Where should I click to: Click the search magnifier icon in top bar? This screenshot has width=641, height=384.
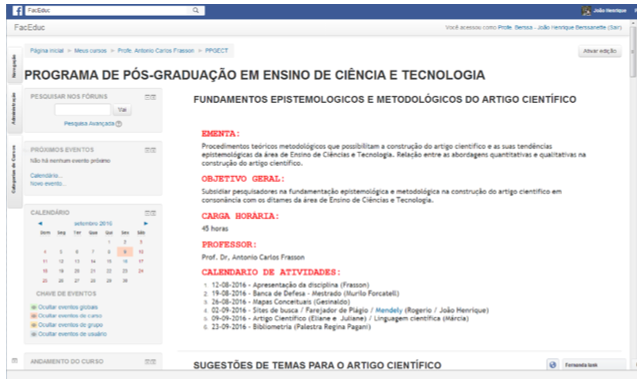click(x=196, y=10)
